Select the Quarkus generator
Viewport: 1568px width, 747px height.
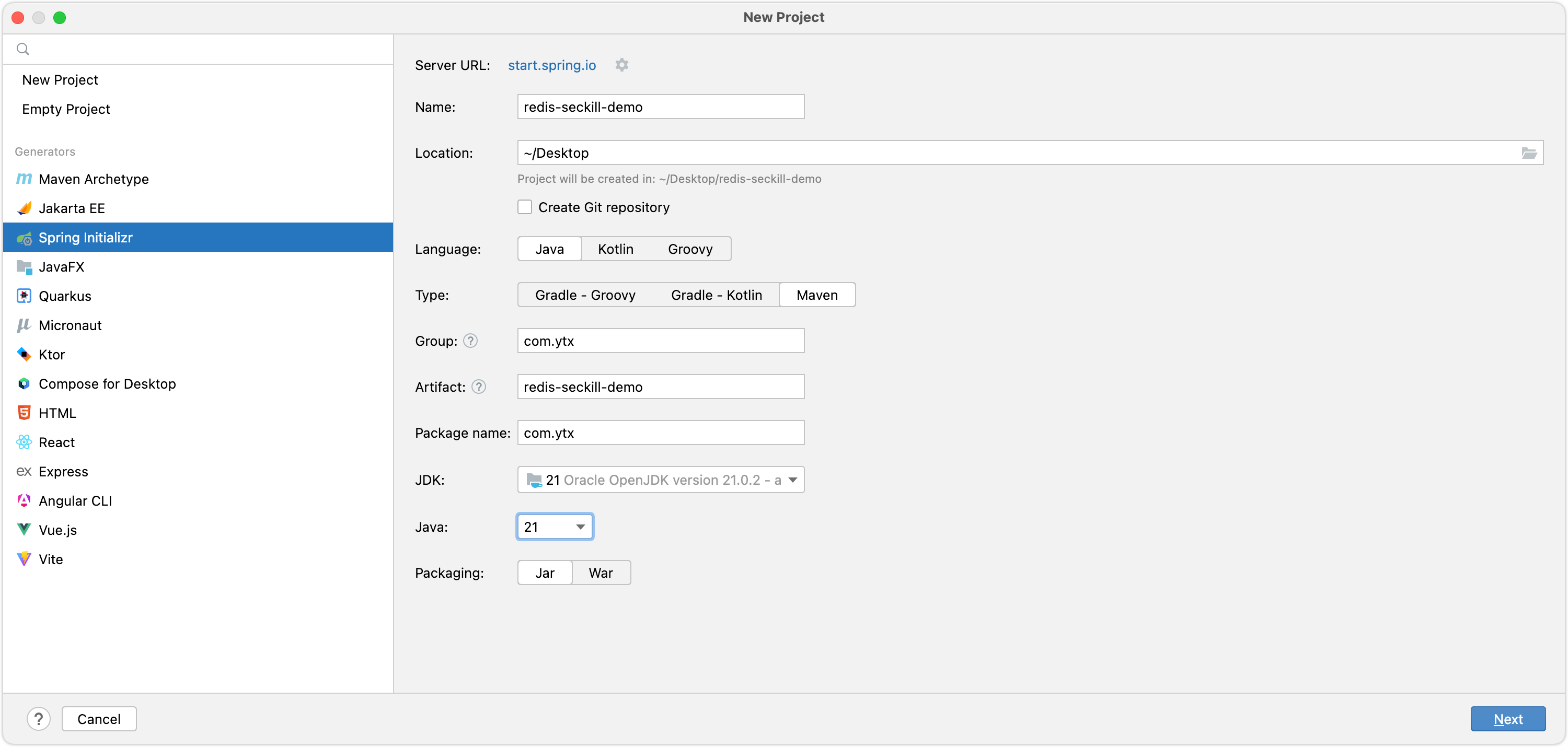click(64, 296)
